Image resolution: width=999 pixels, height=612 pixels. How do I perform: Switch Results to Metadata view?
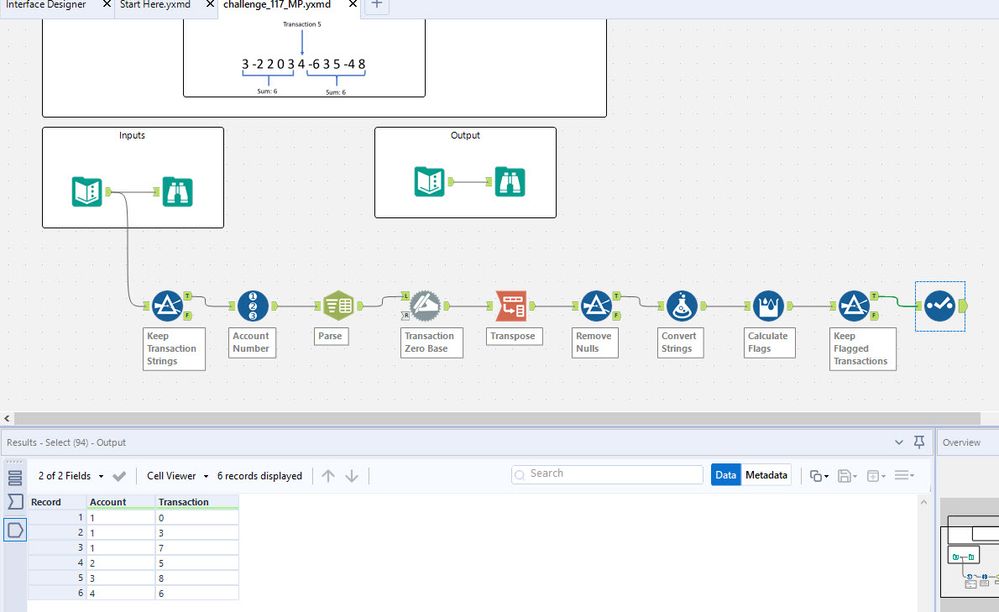pyautogui.click(x=766, y=475)
